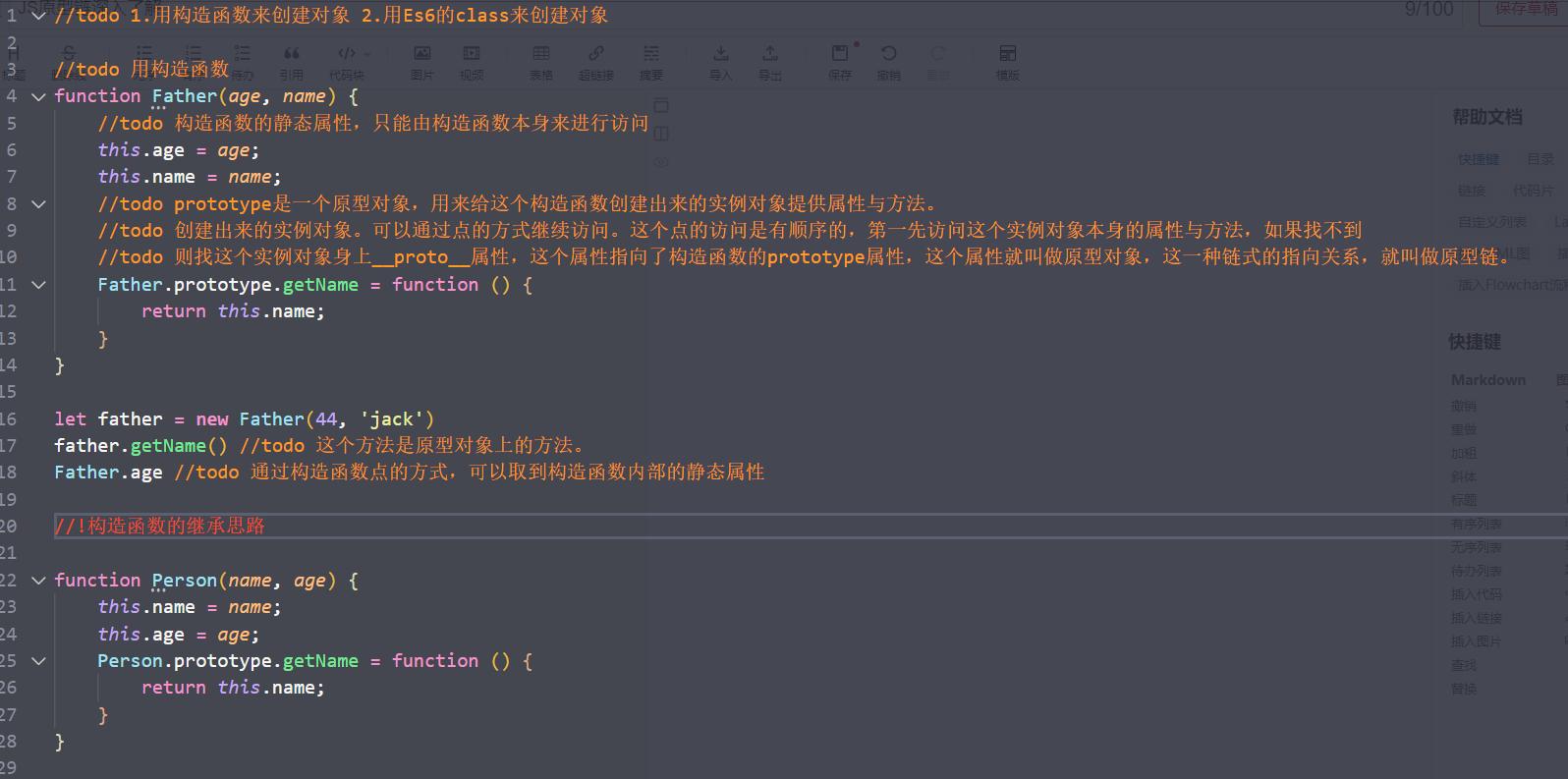The image size is (1568, 779).
Task: Collapse Person.prototype.getName fold at line 25
Action: [38, 661]
